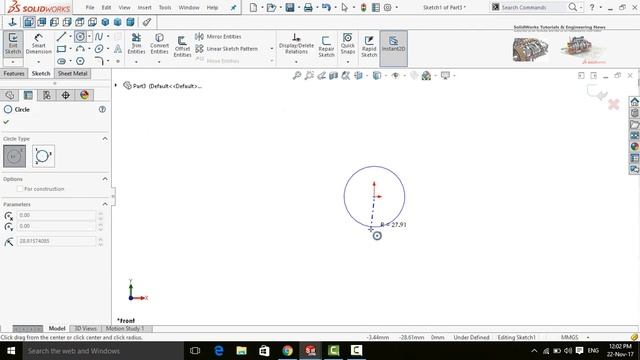Select the Polygon sketch tool

(80, 61)
